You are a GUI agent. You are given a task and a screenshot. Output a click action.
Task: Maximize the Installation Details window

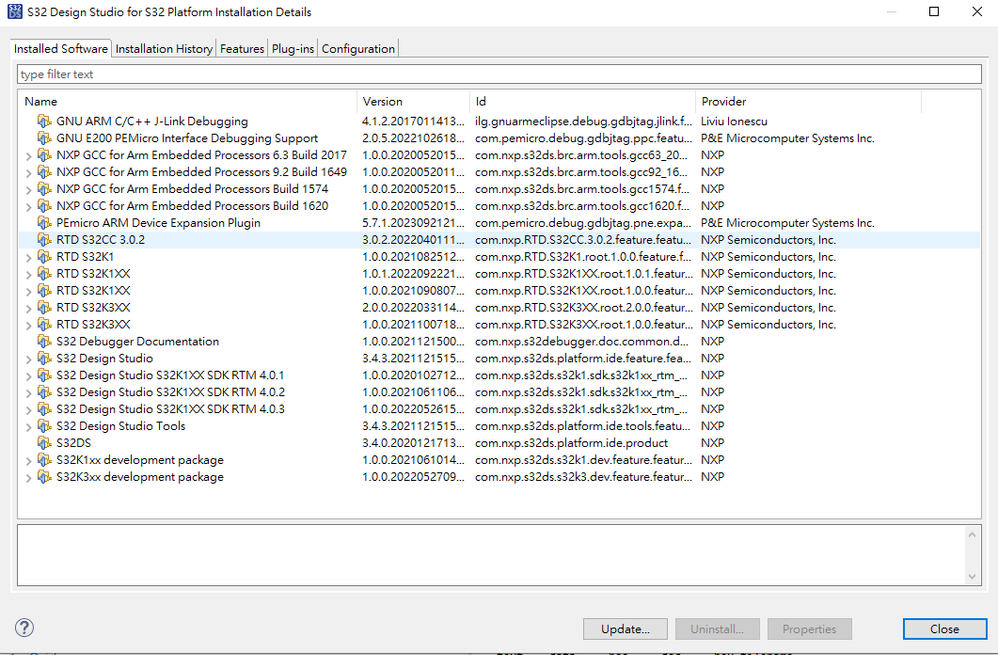pyautogui.click(x=934, y=11)
